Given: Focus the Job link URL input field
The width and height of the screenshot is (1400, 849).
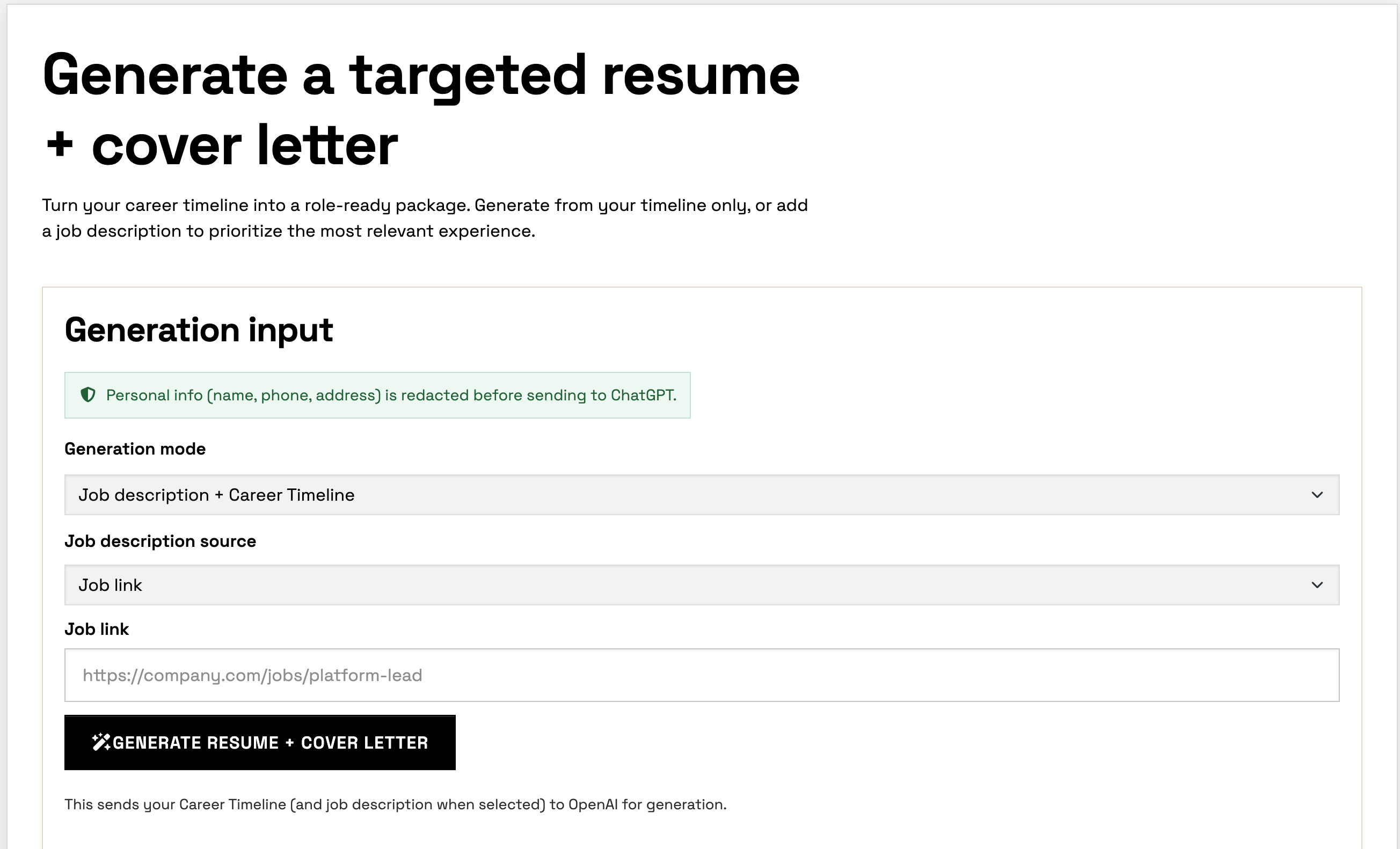Looking at the screenshot, I should tap(701, 675).
